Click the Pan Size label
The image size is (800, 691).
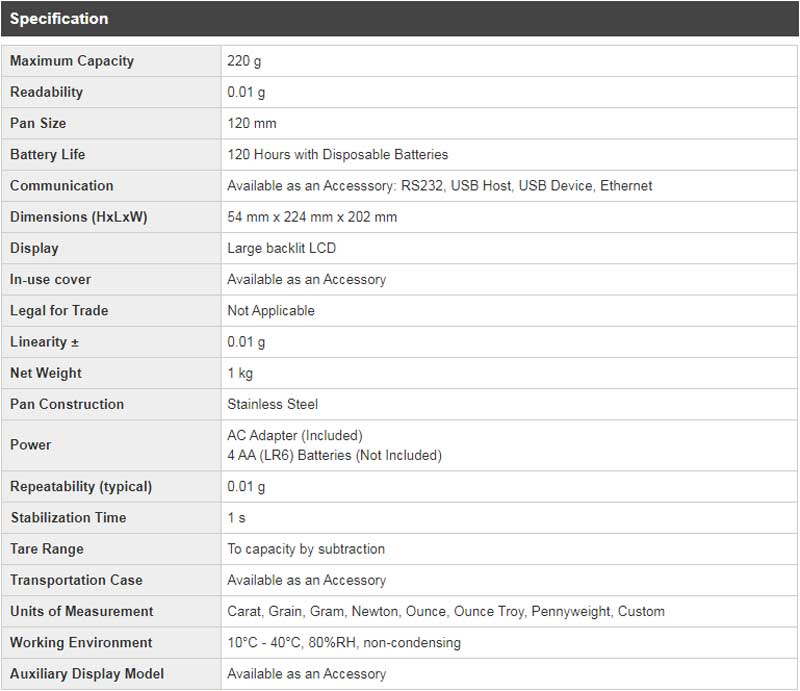[x=38, y=123]
